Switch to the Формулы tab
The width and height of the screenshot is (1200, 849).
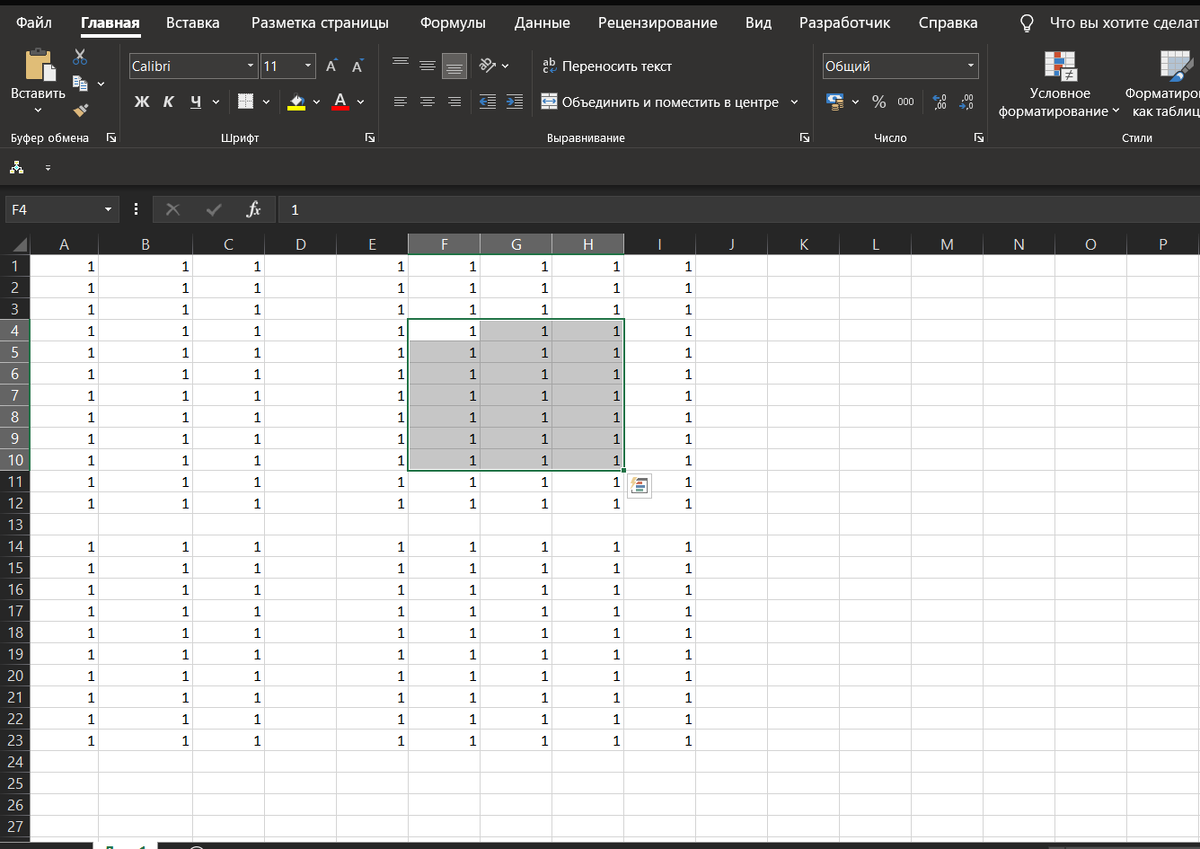pos(453,22)
